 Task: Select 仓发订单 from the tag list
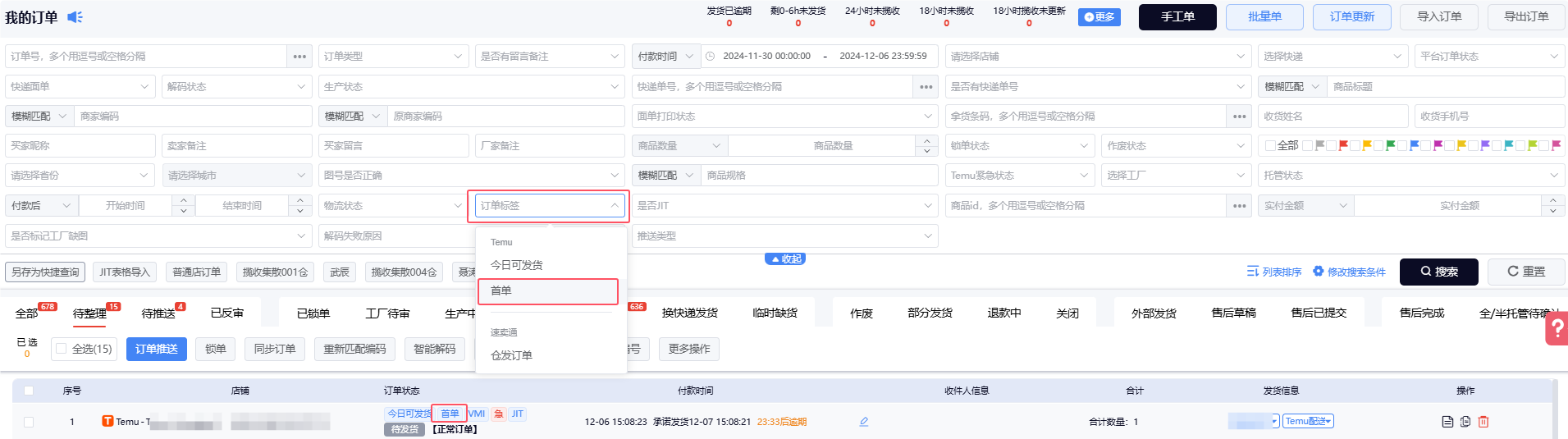click(512, 355)
